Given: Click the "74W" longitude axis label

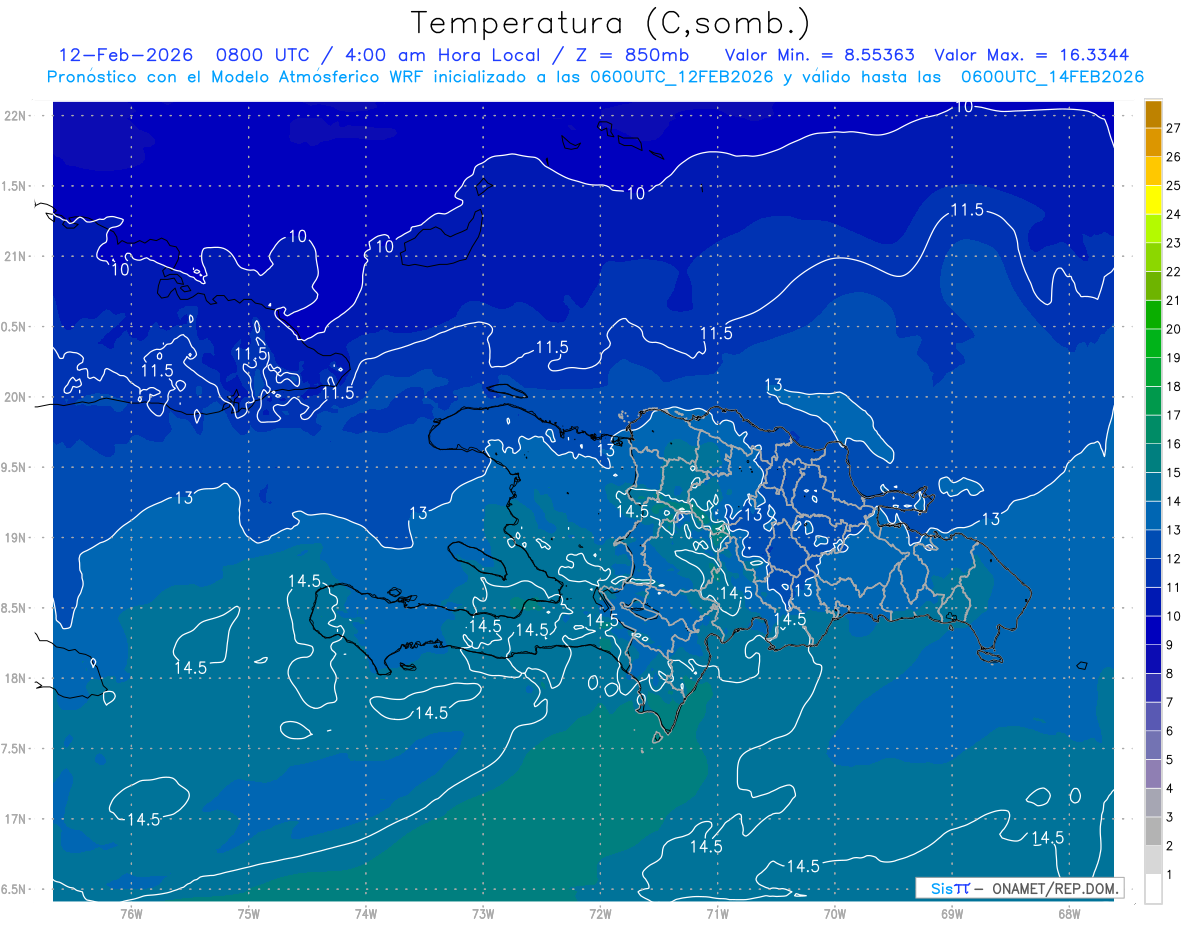Looking at the screenshot, I should coord(365,914).
